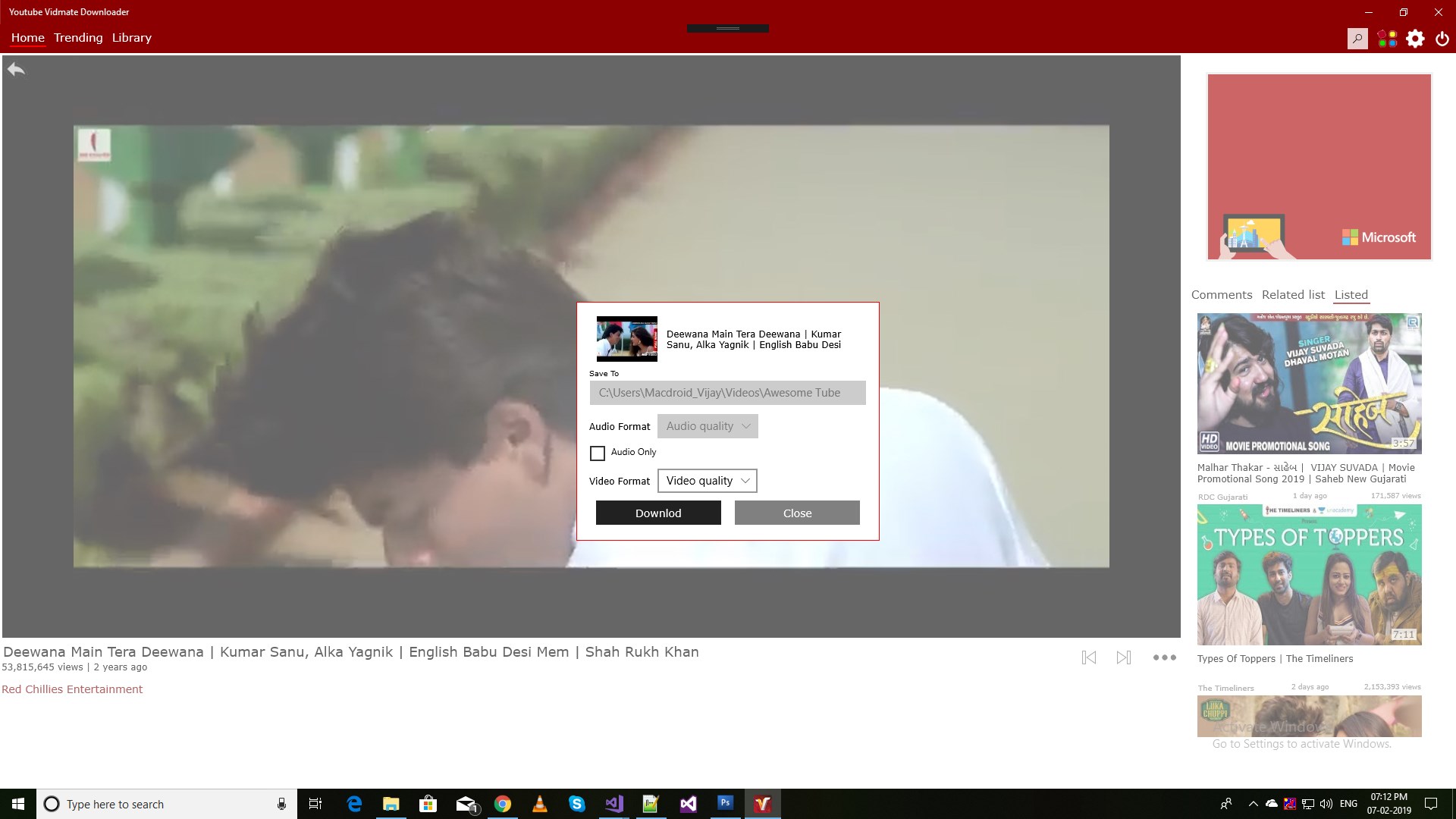Image resolution: width=1456 pixels, height=819 pixels.
Task: Open the Library tab
Action: 132,38
